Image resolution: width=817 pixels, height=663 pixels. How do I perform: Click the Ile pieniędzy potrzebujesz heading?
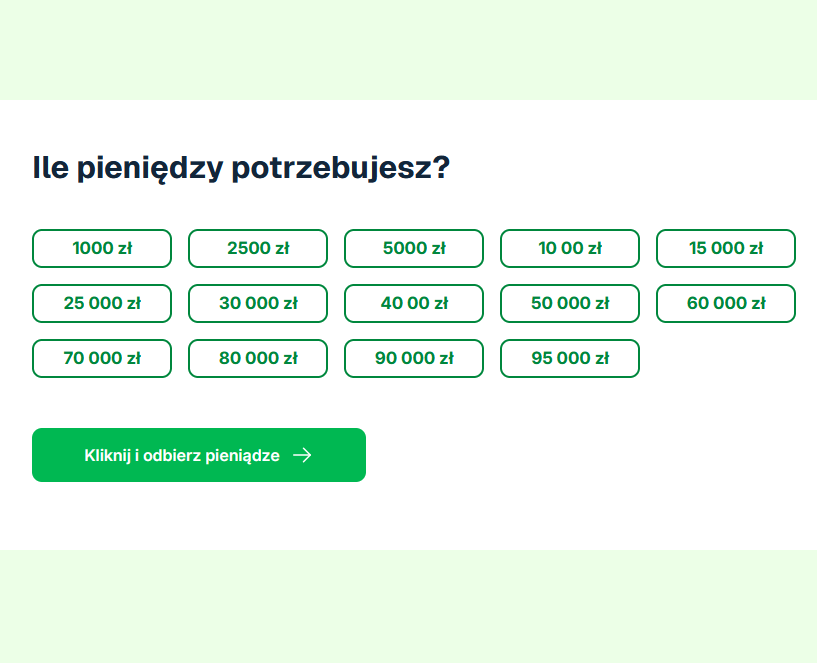click(x=243, y=167)
